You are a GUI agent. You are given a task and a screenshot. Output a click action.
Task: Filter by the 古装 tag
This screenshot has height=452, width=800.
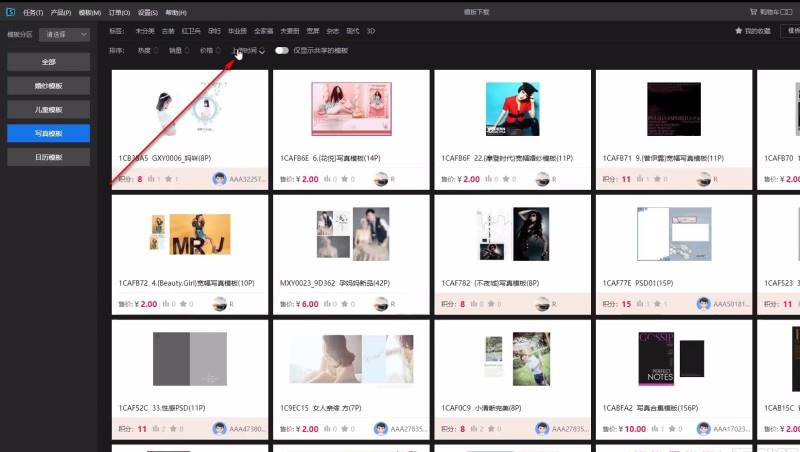point(168,31)
